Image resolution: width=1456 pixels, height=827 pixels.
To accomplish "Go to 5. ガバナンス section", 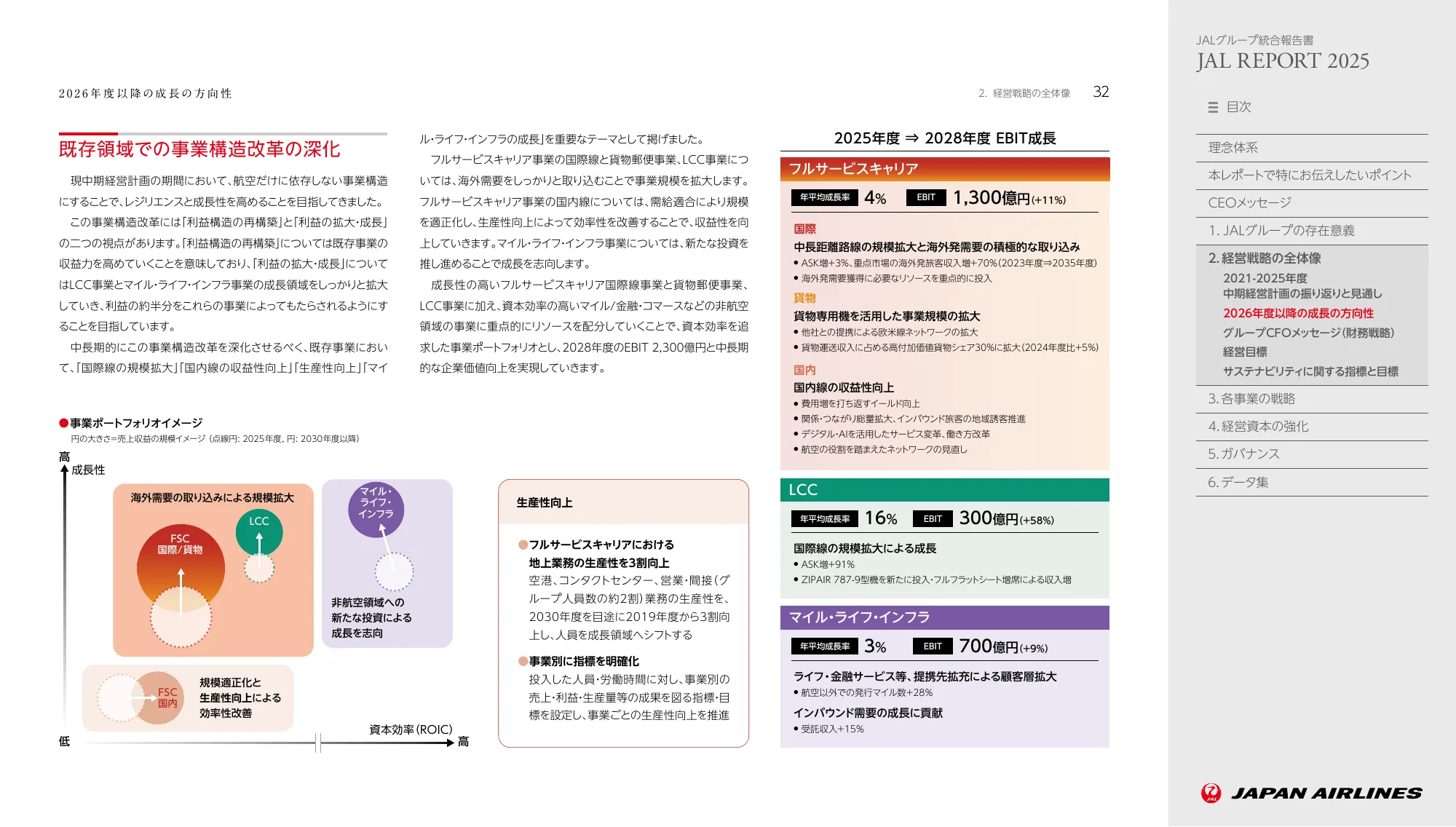I will [x=1312, y=454].
